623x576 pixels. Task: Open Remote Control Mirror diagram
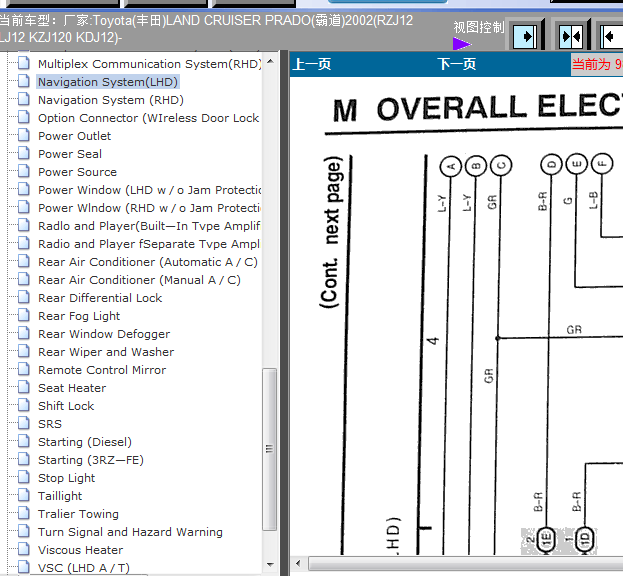(102, 370)
